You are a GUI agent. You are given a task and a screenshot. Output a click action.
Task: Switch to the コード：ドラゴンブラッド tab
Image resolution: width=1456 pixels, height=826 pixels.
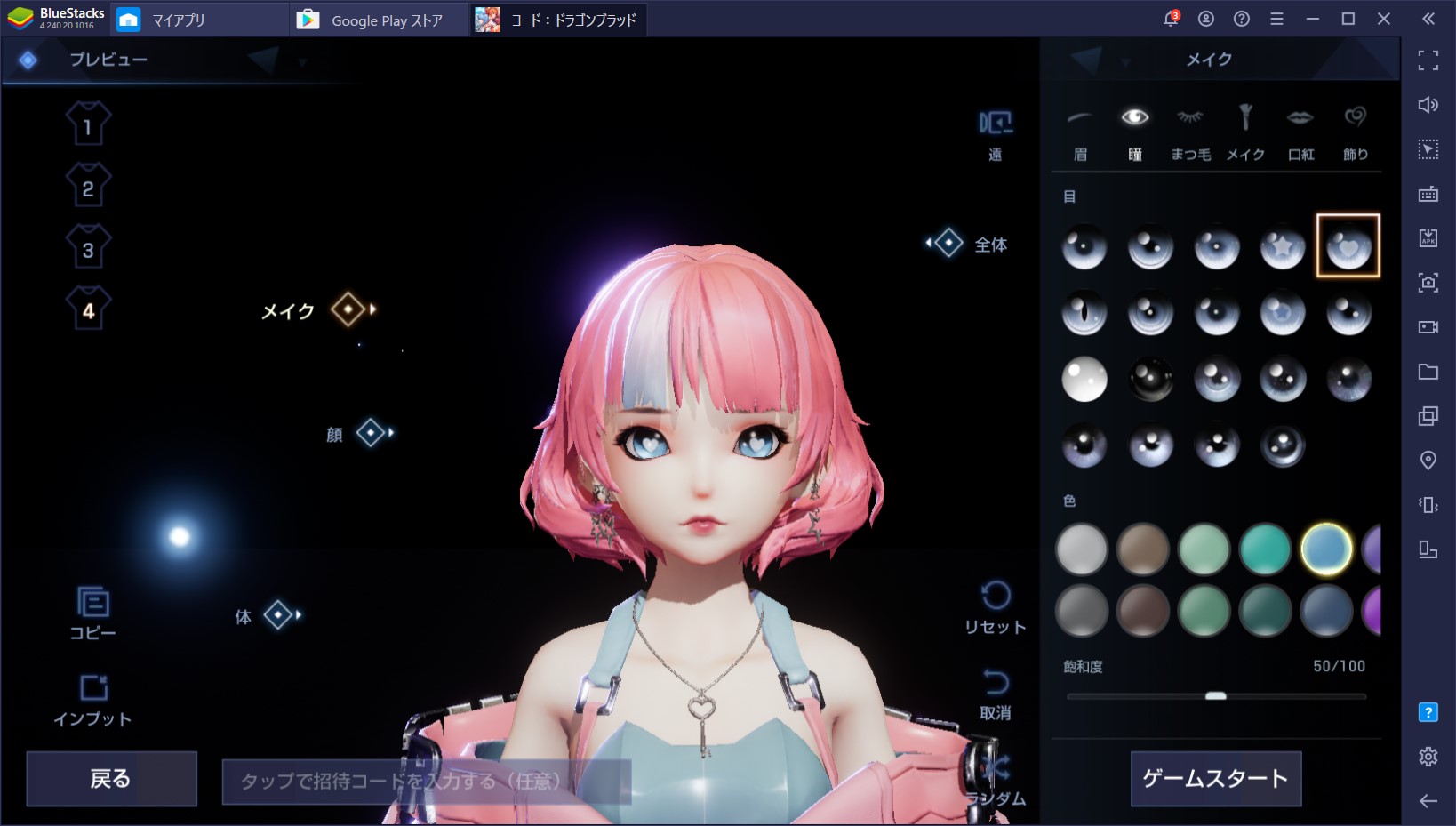[558, 20]
